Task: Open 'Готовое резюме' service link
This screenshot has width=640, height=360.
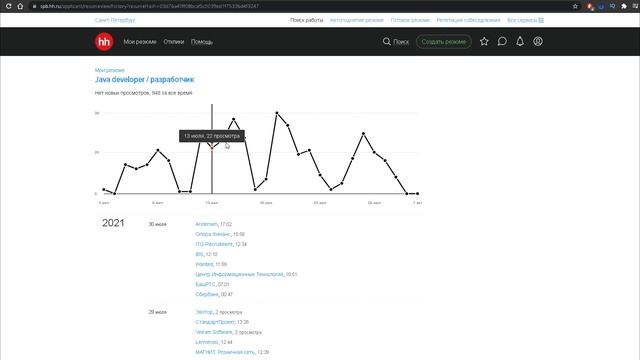Action: tap(410, 20)
